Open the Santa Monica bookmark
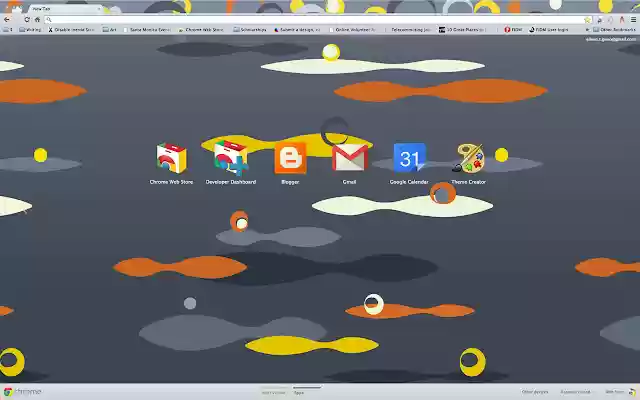 147,30
